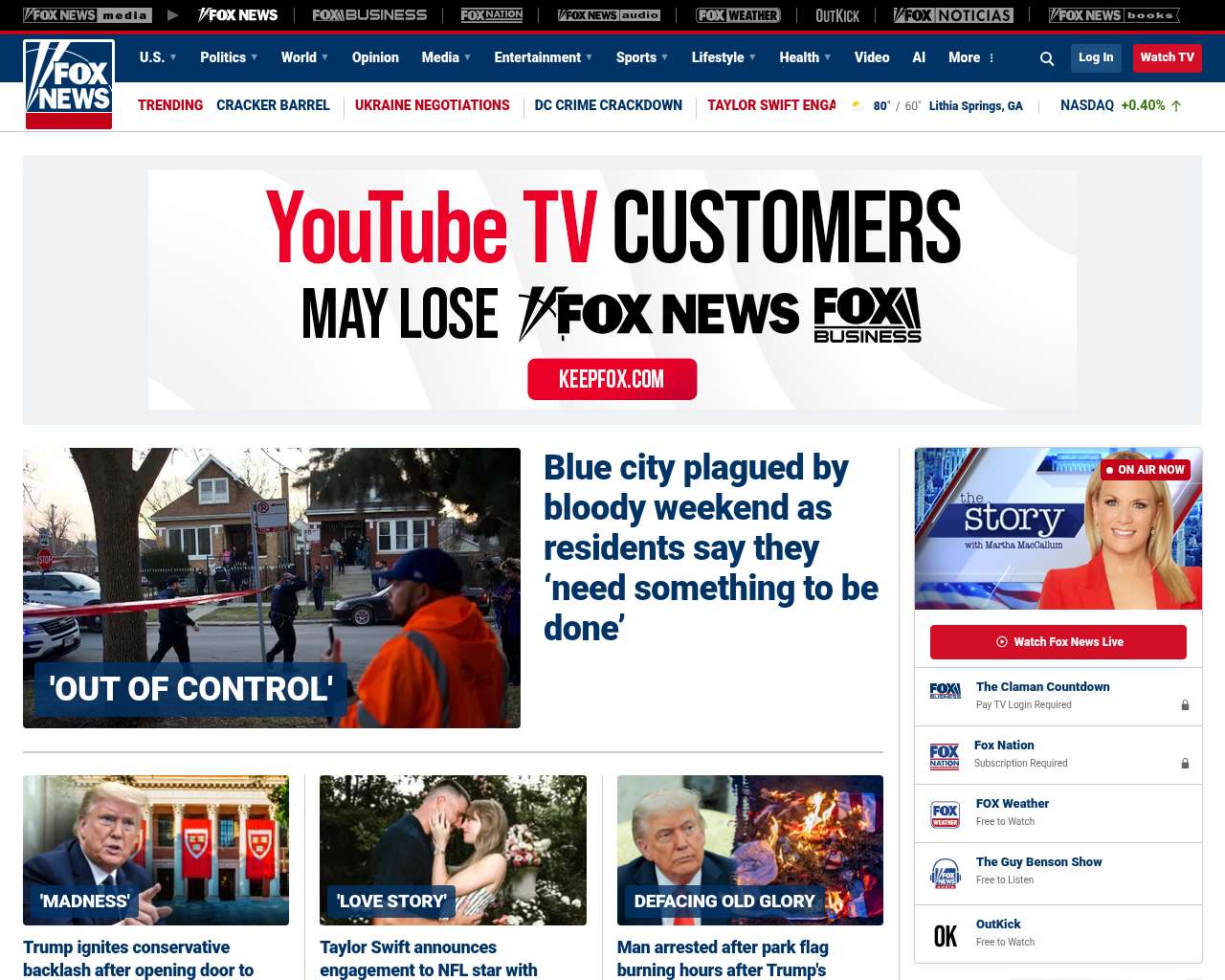Go to the Opinion section
This screenshot has width=1225, height=980.
click(x=375, y=57)
